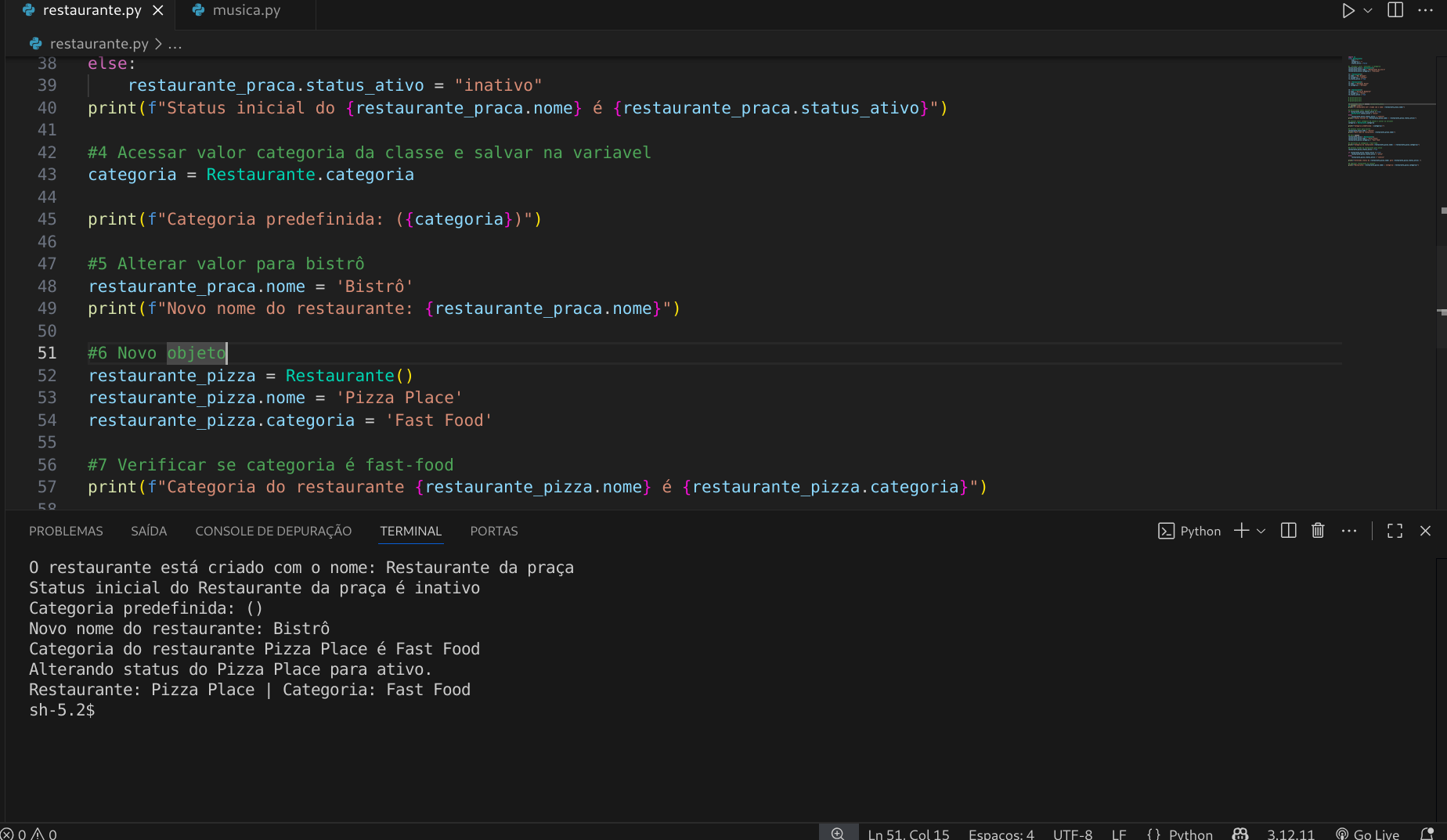Select Python interpreter version 3.12.11
Image resolution: width=1447 pixels, height=840 pixels.
[x=1290, y=834]
